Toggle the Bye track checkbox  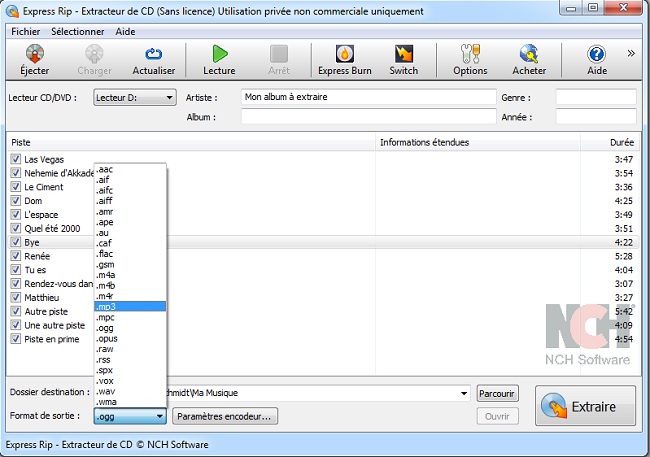pos(16,242)
